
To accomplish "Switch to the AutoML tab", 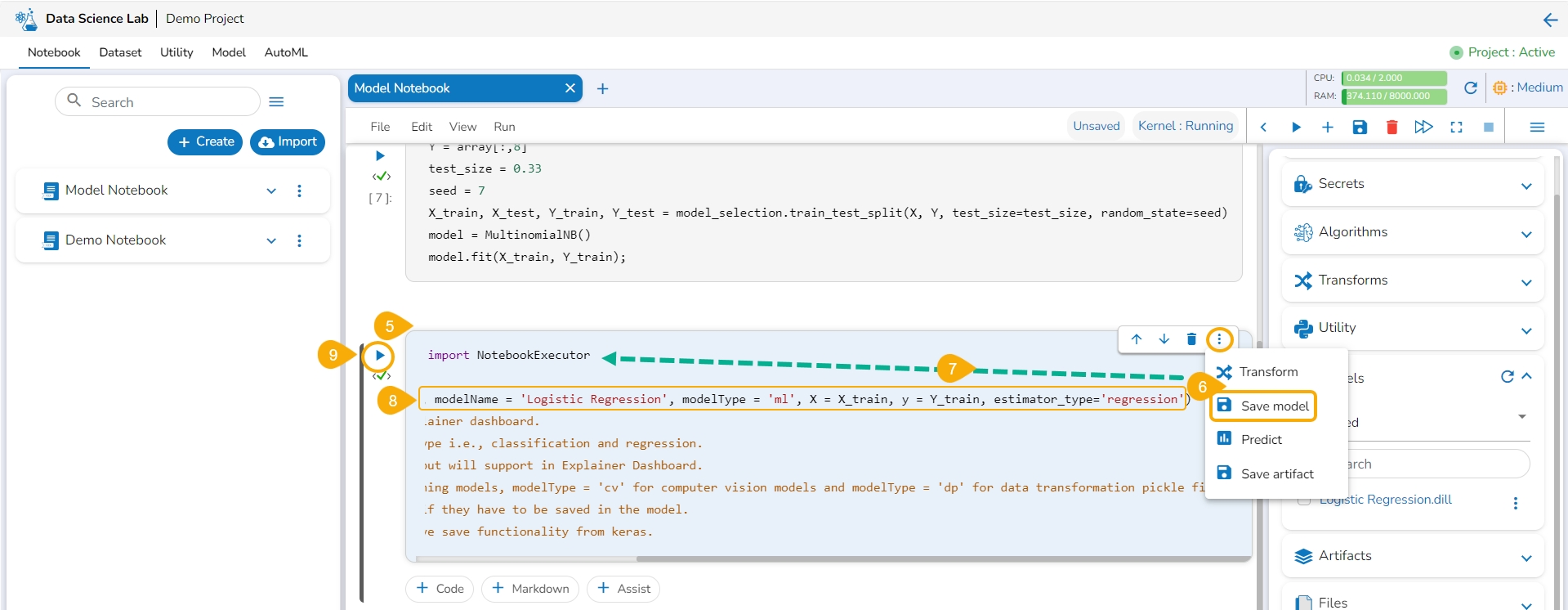I will (286, 52).
